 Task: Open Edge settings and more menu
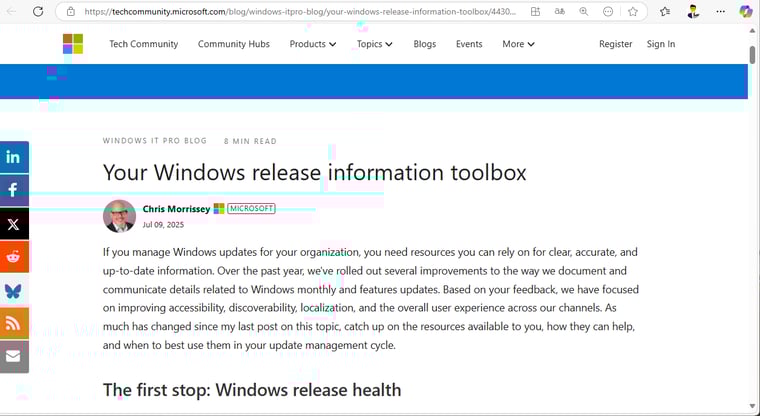pos(721,12)
